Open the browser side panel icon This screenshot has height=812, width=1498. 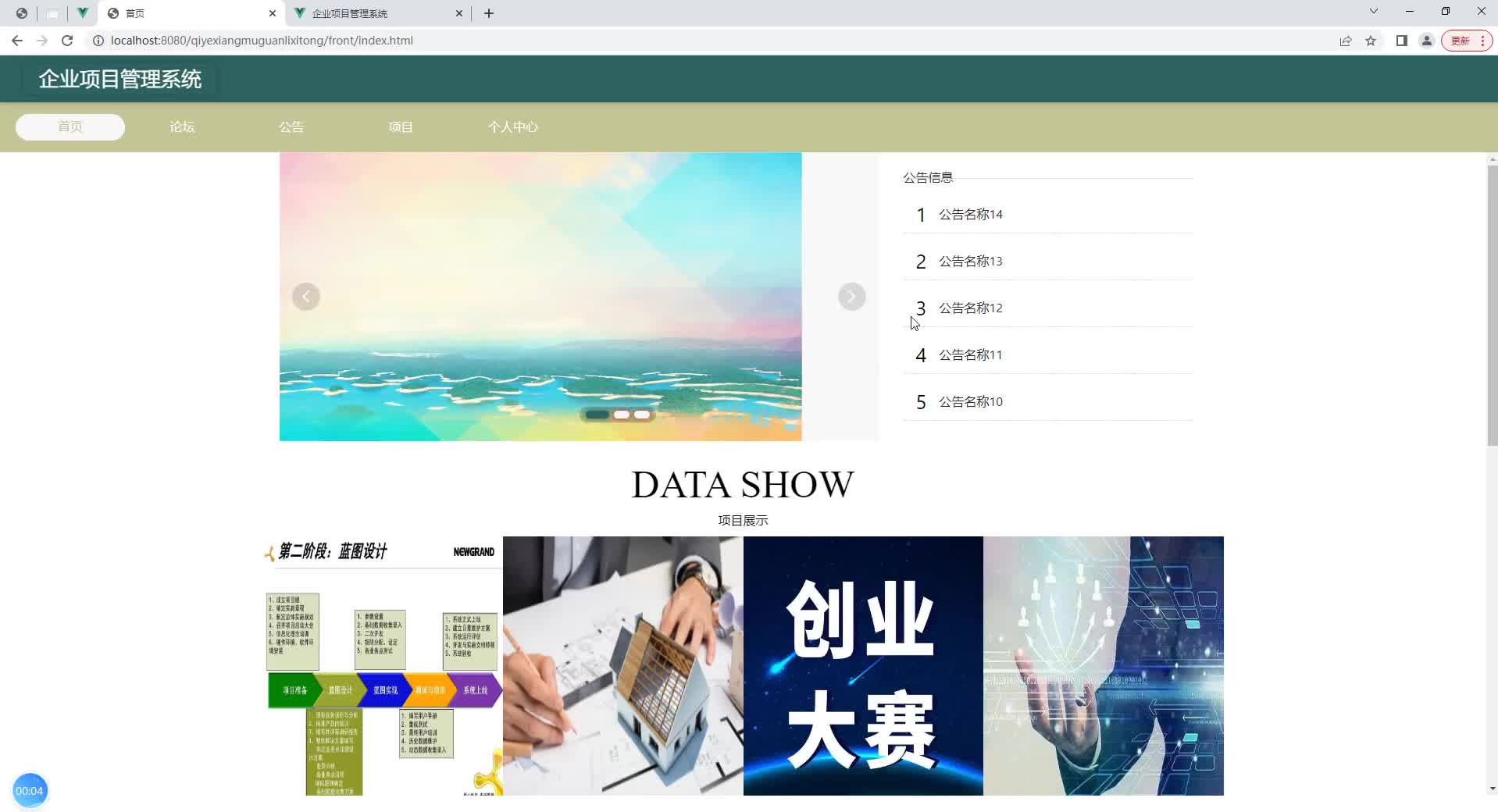pyautogui.click(x=1402, y=41)
